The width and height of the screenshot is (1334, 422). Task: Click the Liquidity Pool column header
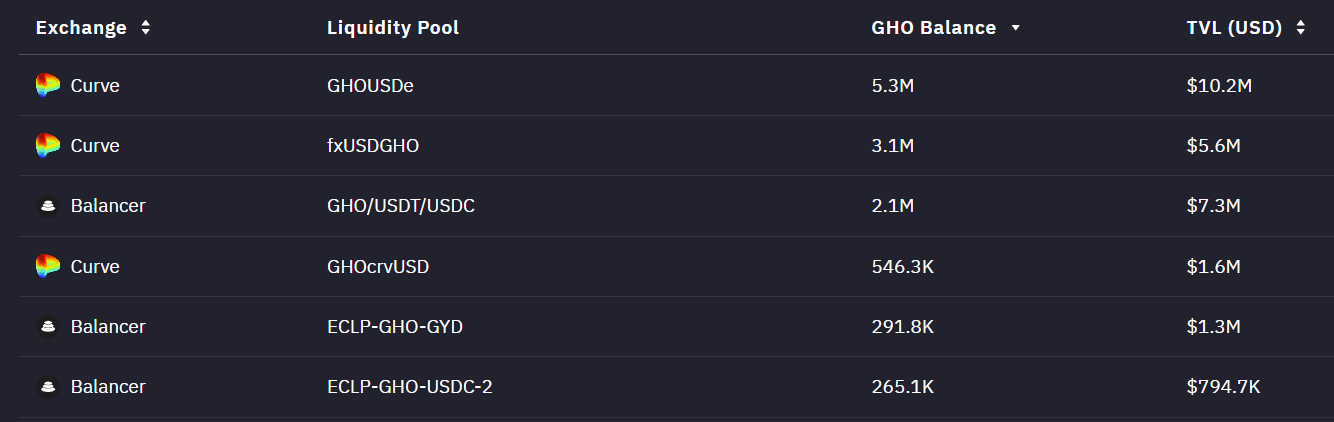(393, 28)
